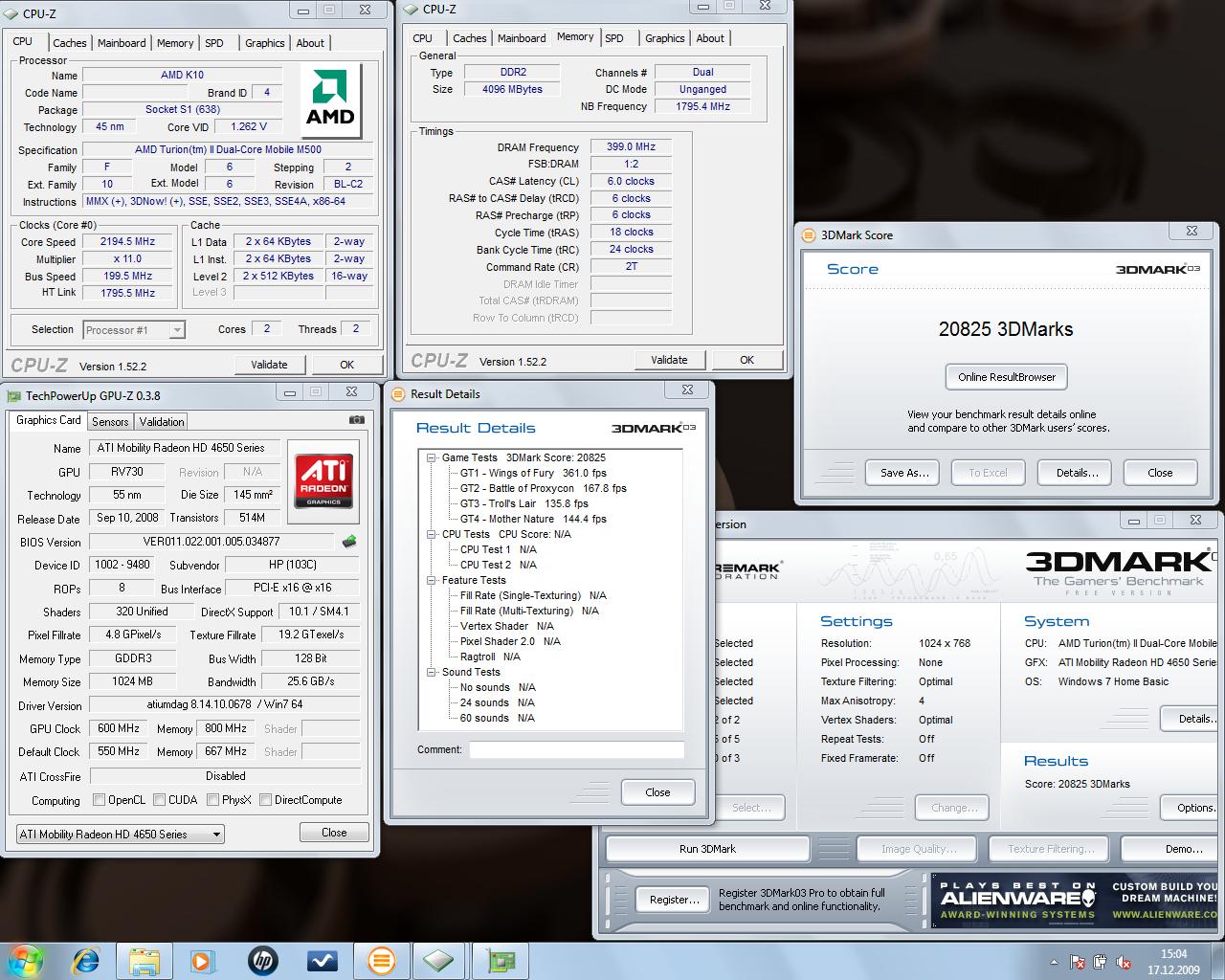Open the Processor #1 selection dropdown
1225x980 pixels.
[133, 330]
